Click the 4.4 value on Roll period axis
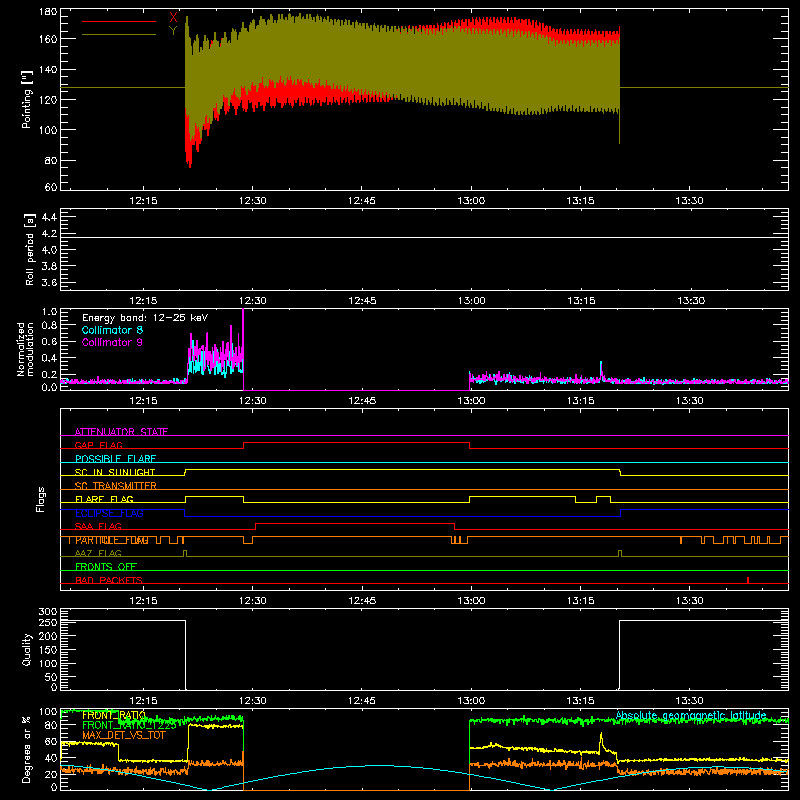Screen dimensions: 800x800 coord(49,217)
